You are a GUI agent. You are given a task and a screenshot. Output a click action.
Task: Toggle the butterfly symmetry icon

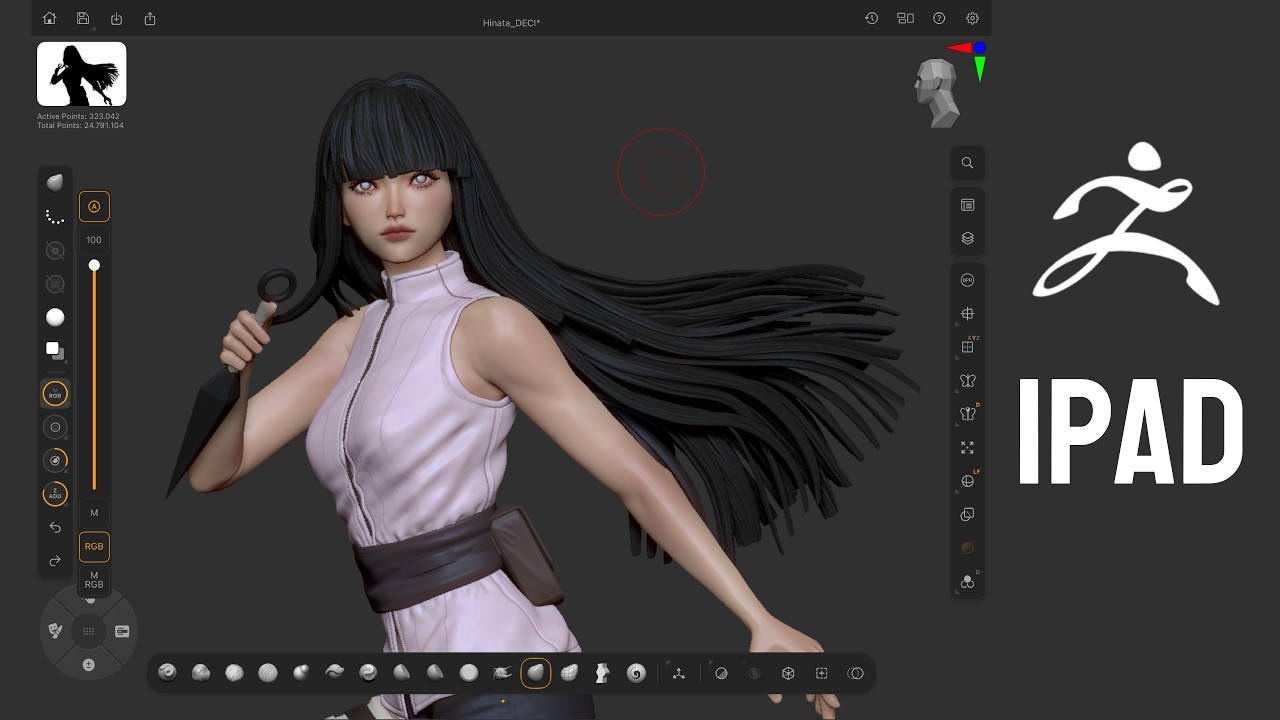(x=967, y=380)
